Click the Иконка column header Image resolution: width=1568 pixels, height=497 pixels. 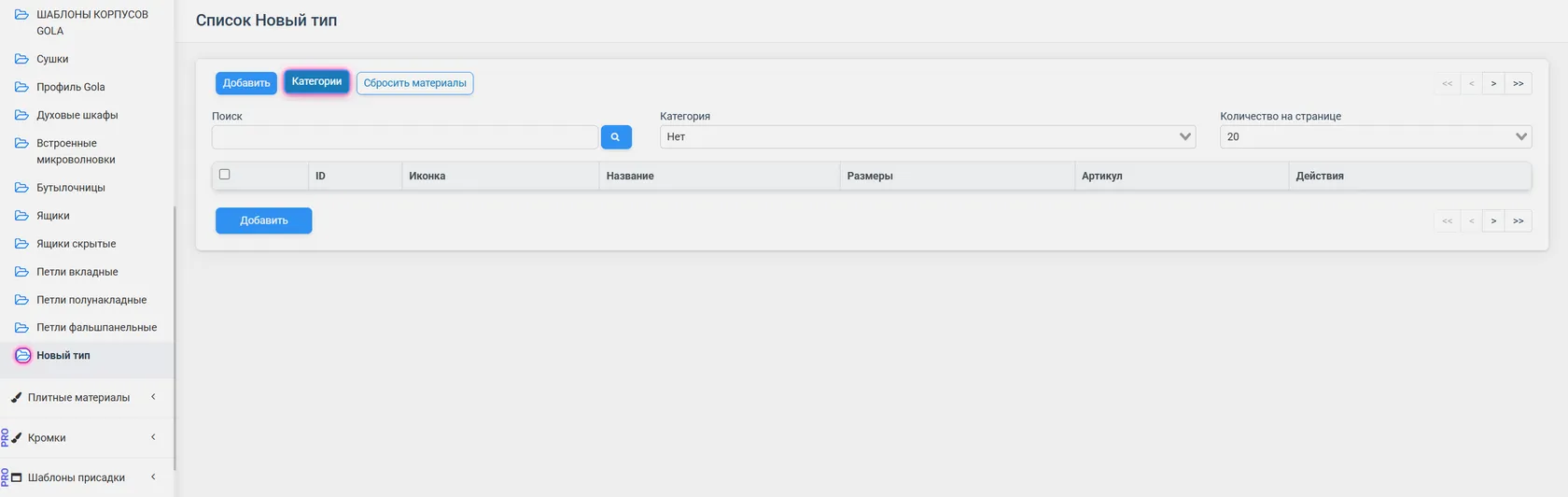click(500, 176)
